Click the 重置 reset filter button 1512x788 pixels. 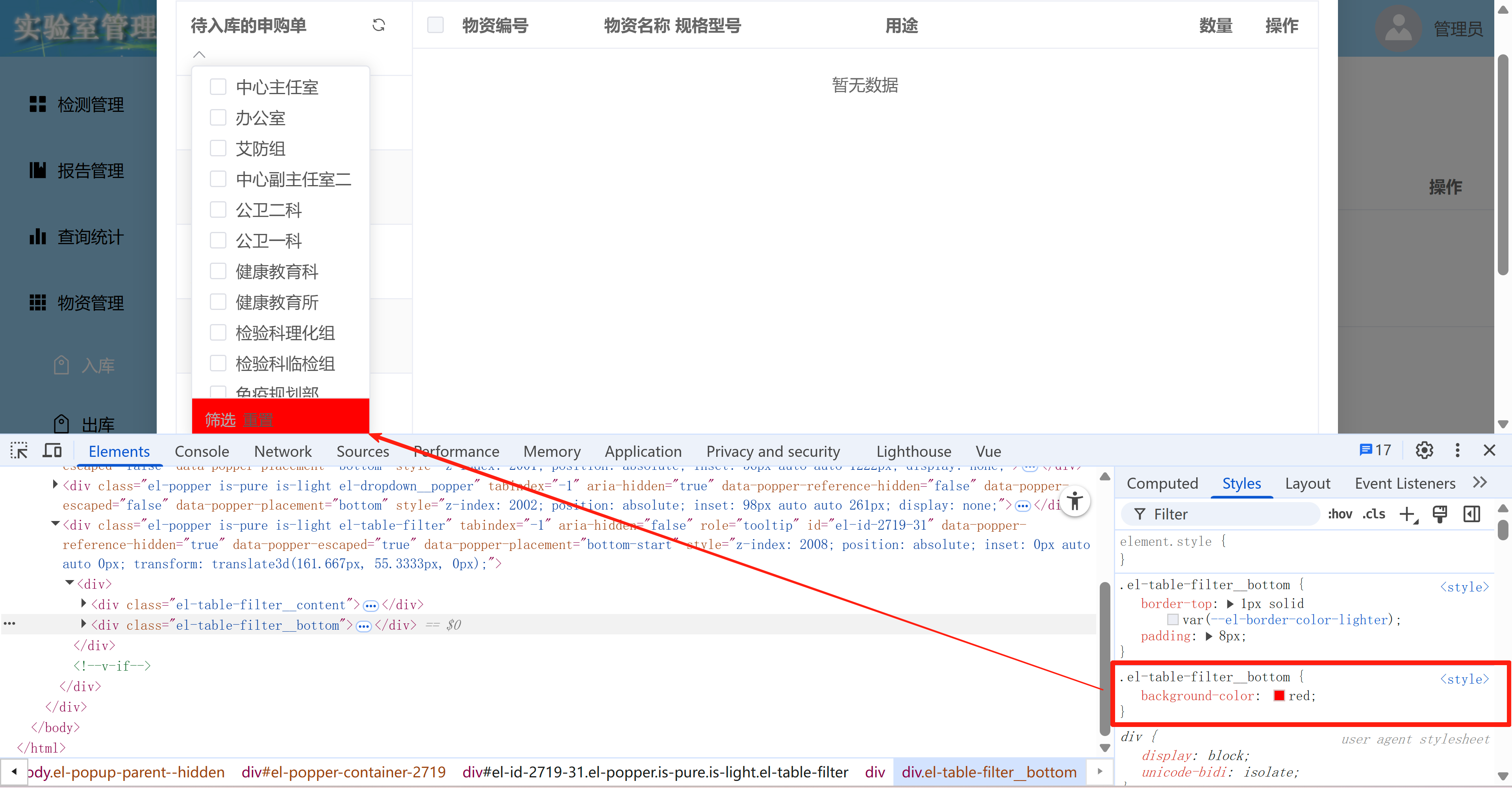point(258,419)
